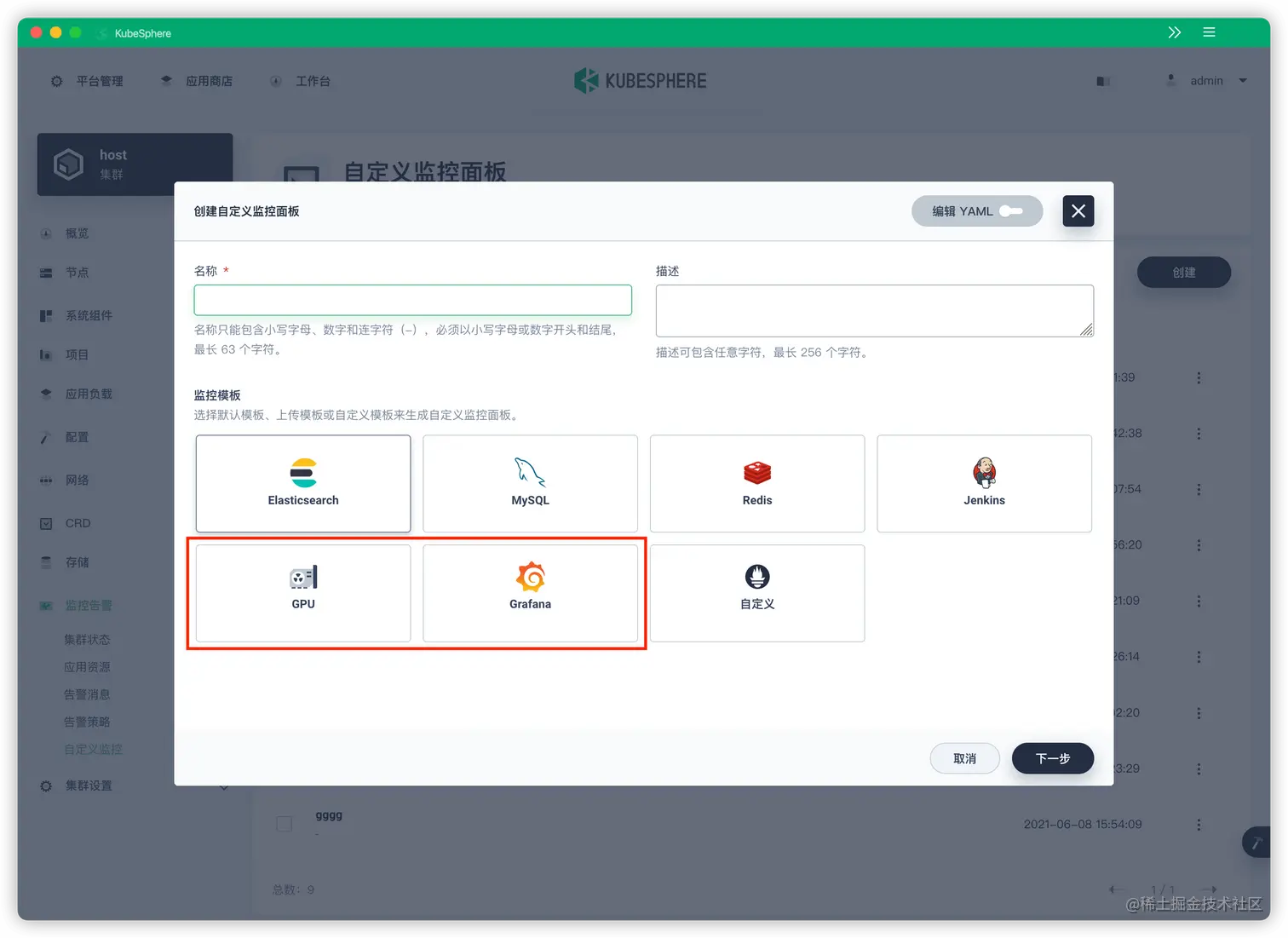Toggle the 编辑 YAML switch
The width and height of the screenshot is (1288, 938).
coord(977,211)
